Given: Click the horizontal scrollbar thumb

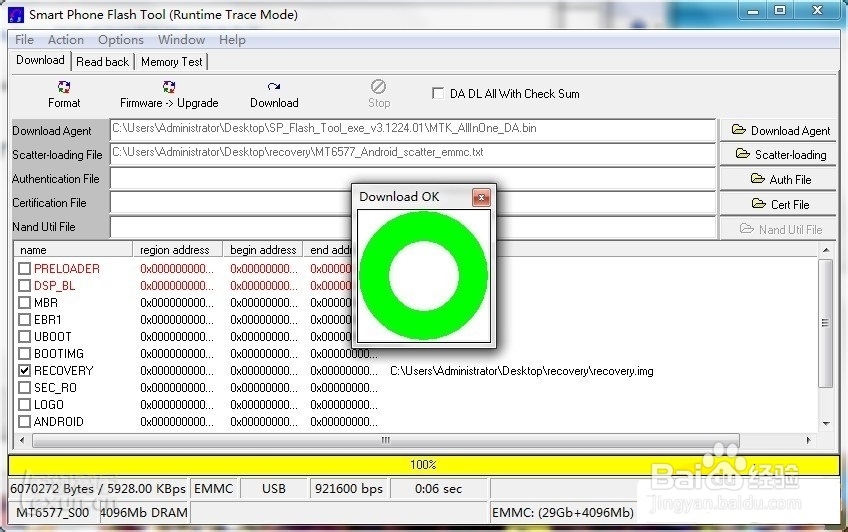Looking at the screenshot, I should click(386, 440).
